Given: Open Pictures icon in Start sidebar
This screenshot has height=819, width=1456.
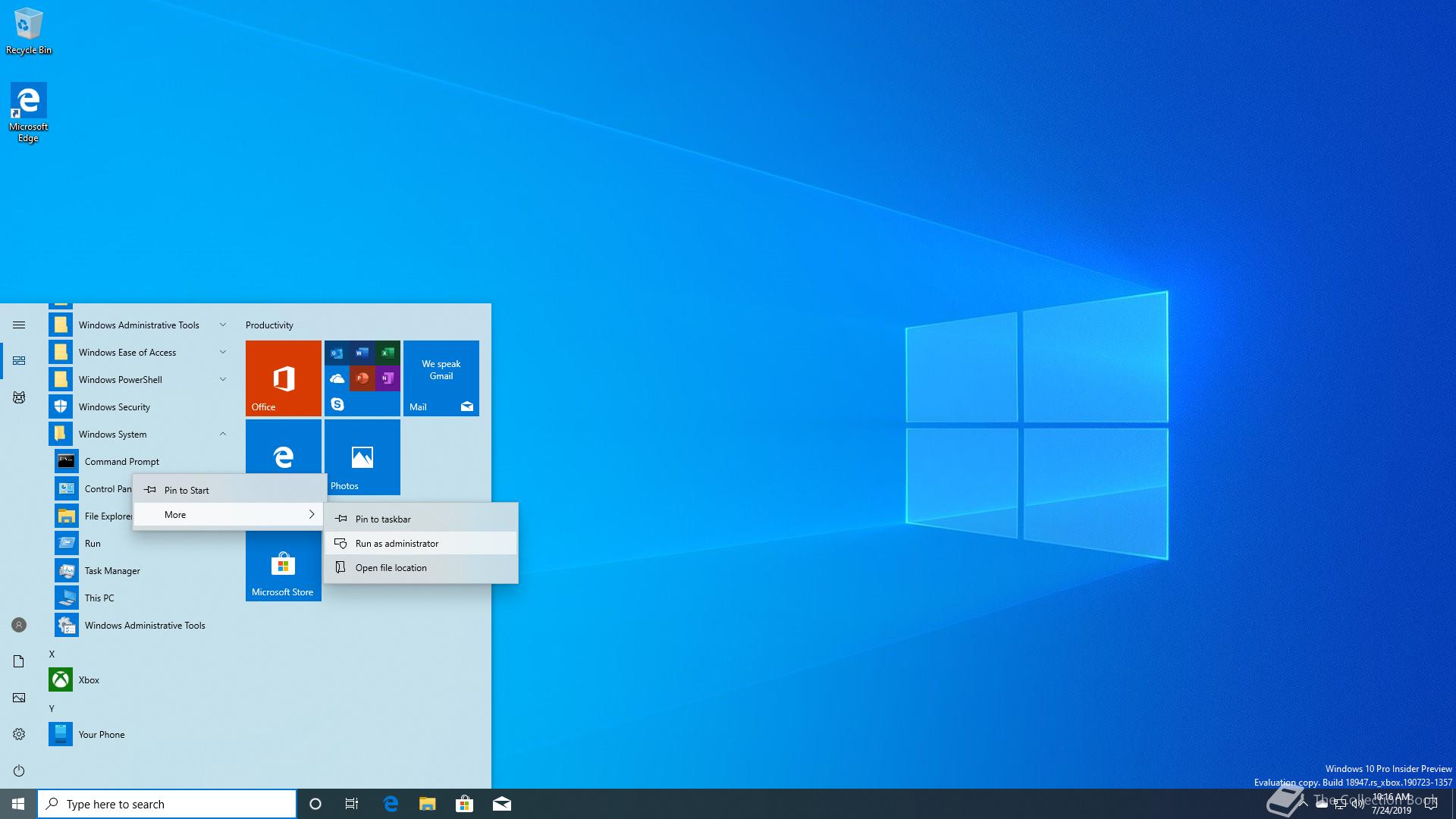Looking at the screenshot, I should [19, 698].
